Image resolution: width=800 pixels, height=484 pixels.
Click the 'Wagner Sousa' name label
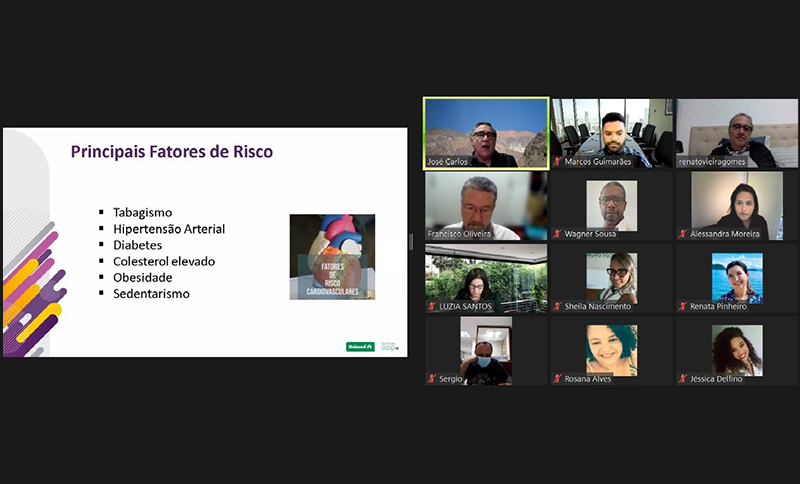tap(590, 234)
